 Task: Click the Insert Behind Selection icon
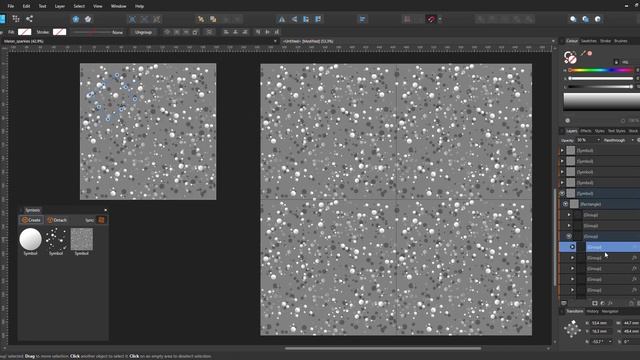573,19
